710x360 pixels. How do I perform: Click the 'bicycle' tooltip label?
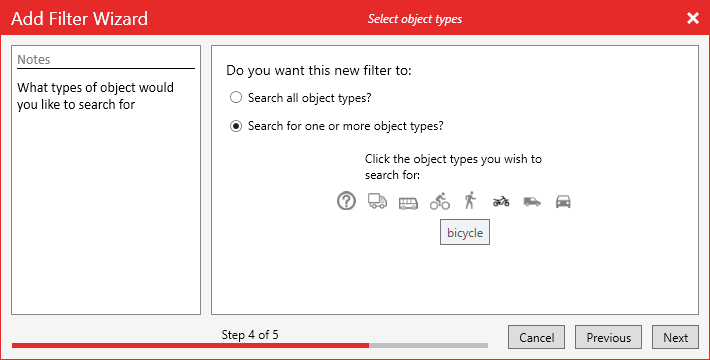(465, 232)
